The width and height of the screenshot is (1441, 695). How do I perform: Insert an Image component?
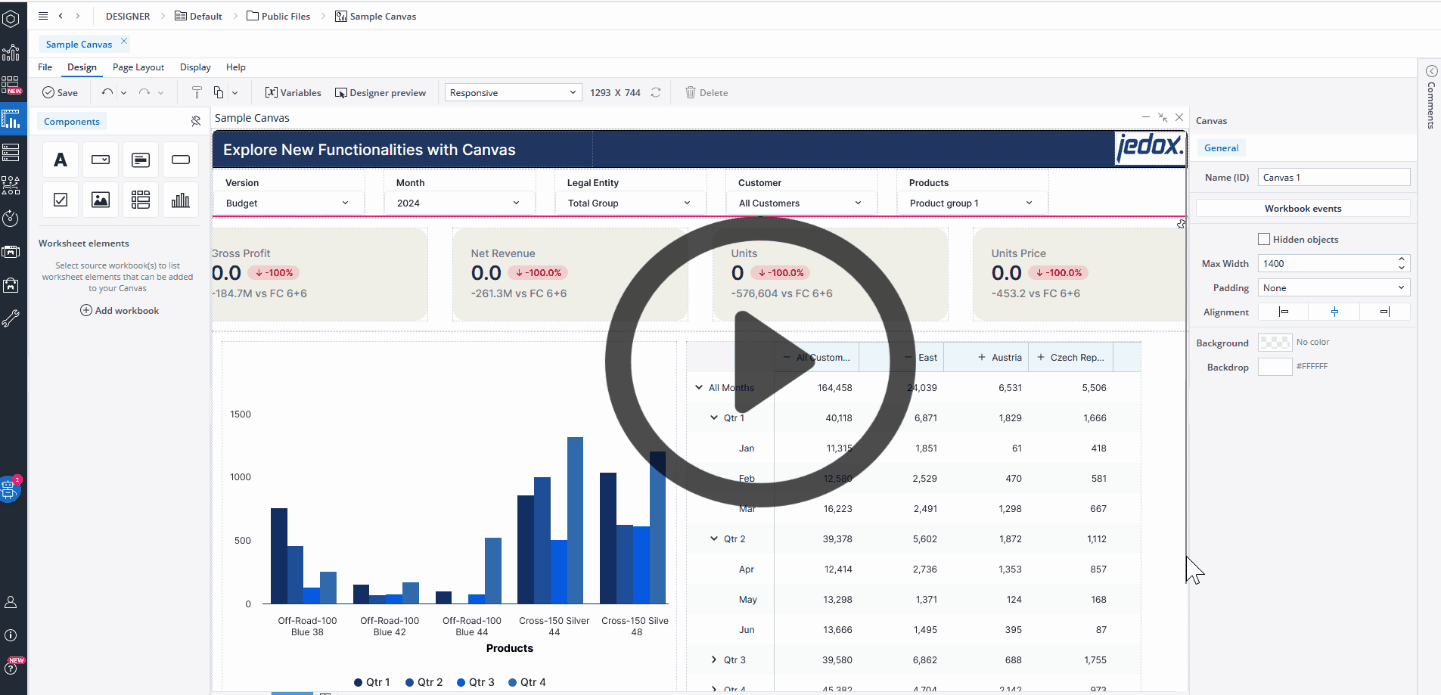tap(101, 200)
